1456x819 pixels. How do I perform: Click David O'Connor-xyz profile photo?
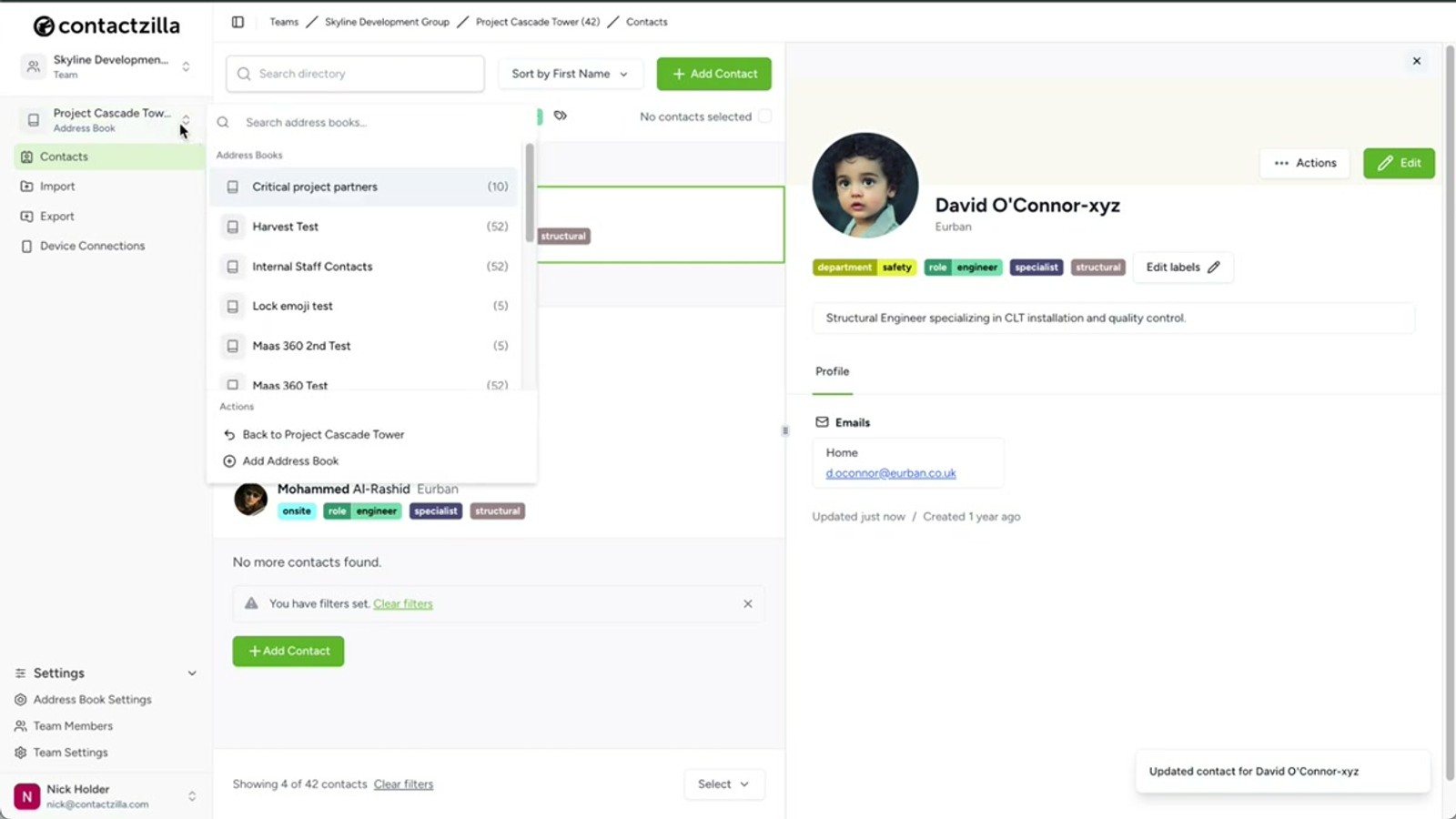coord(865,186)
